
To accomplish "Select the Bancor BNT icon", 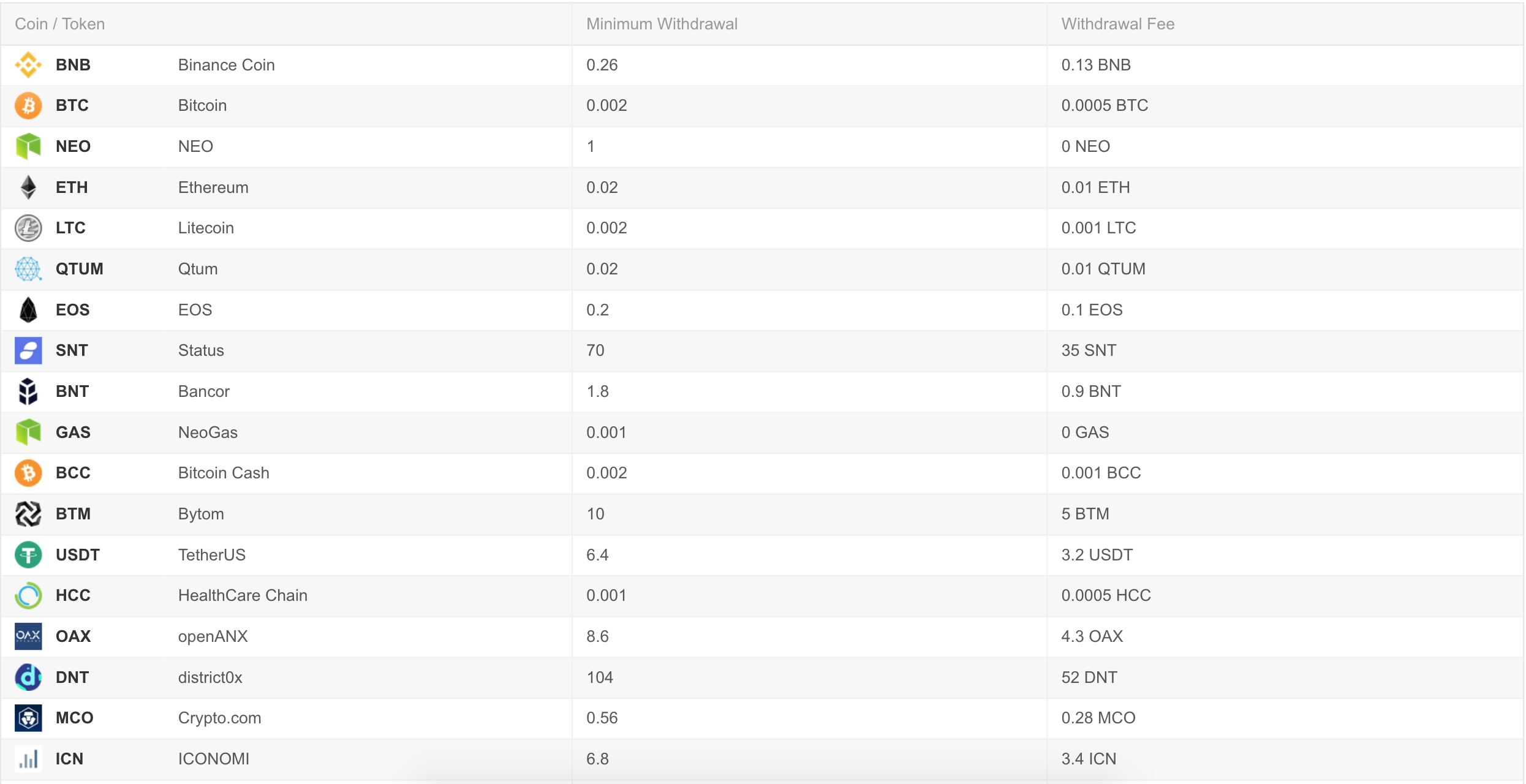I will (28, 391).
